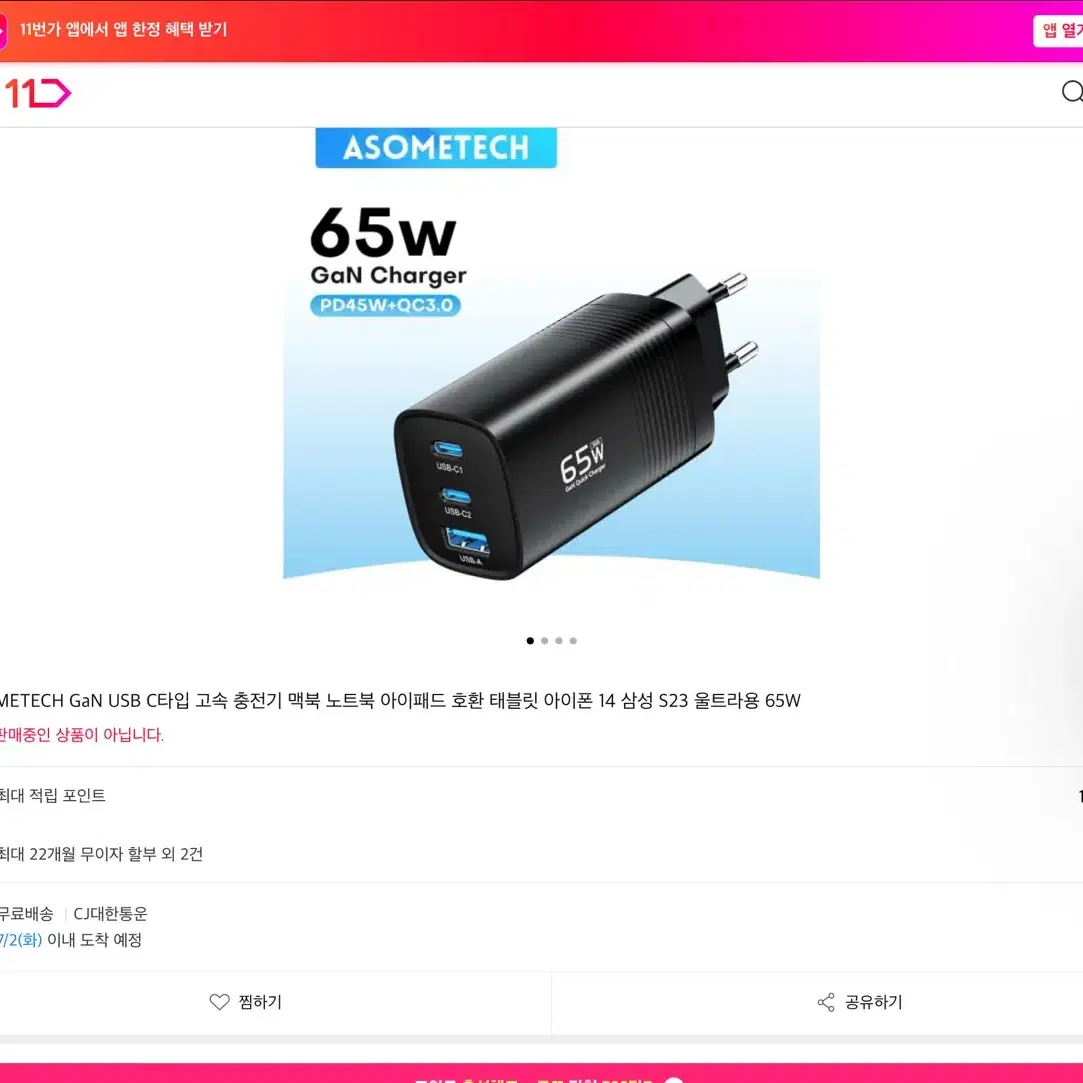Click 무료배송 CJ대한통운 delivery info
The width and height of the screenshot is (1083, 1083).
(x=73, y=914)
